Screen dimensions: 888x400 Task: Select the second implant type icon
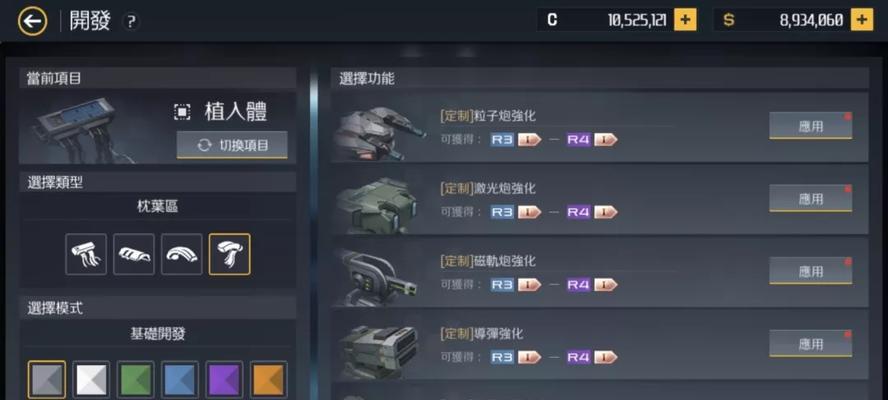[x=134, y=254]
